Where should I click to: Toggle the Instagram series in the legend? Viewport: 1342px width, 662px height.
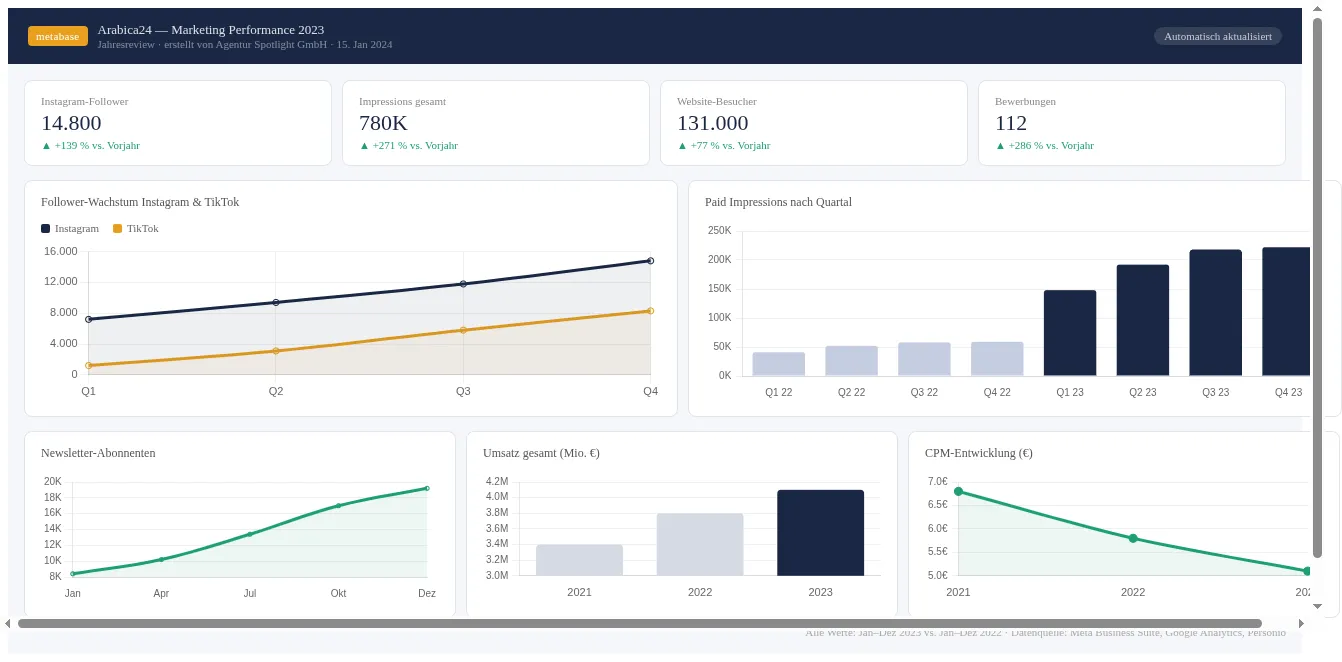(70, 228)
